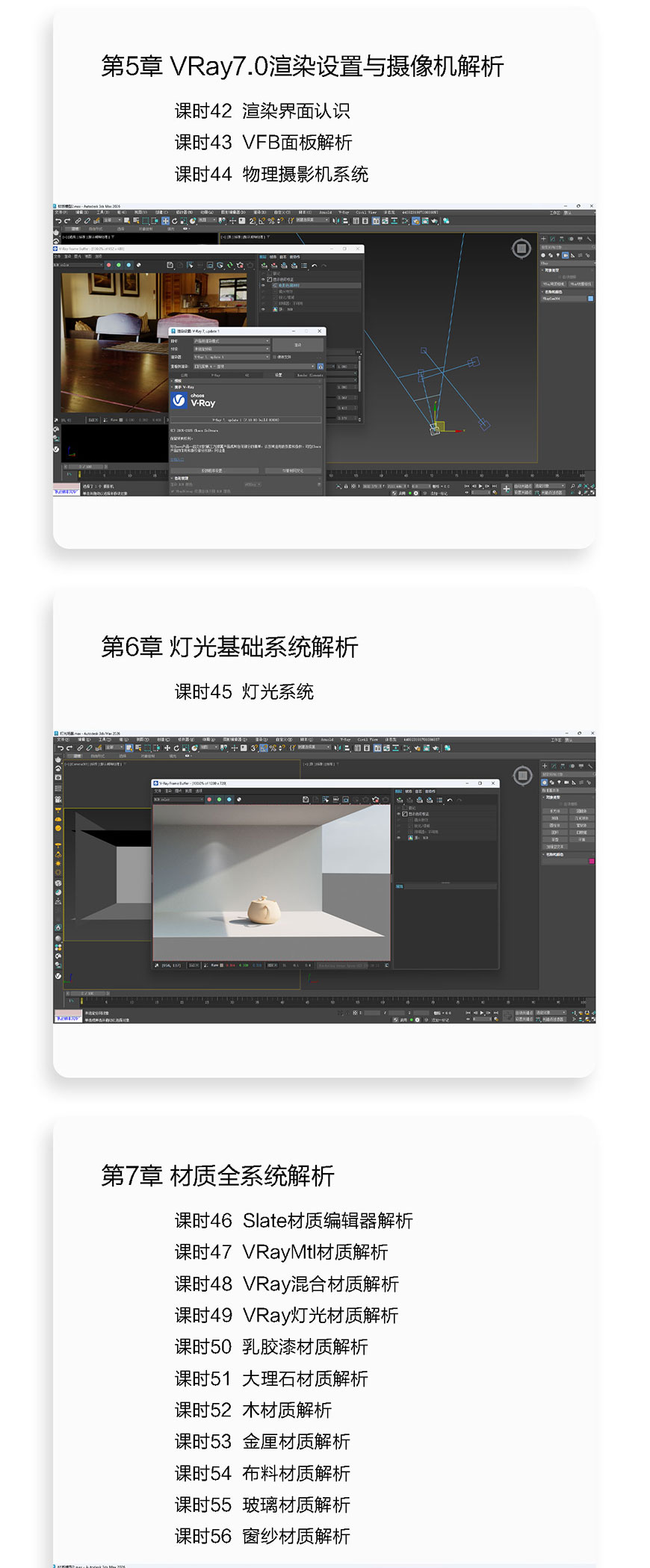
Task: Open the target dropdown in render settings dialog
Action: click(x=231, y=341)
